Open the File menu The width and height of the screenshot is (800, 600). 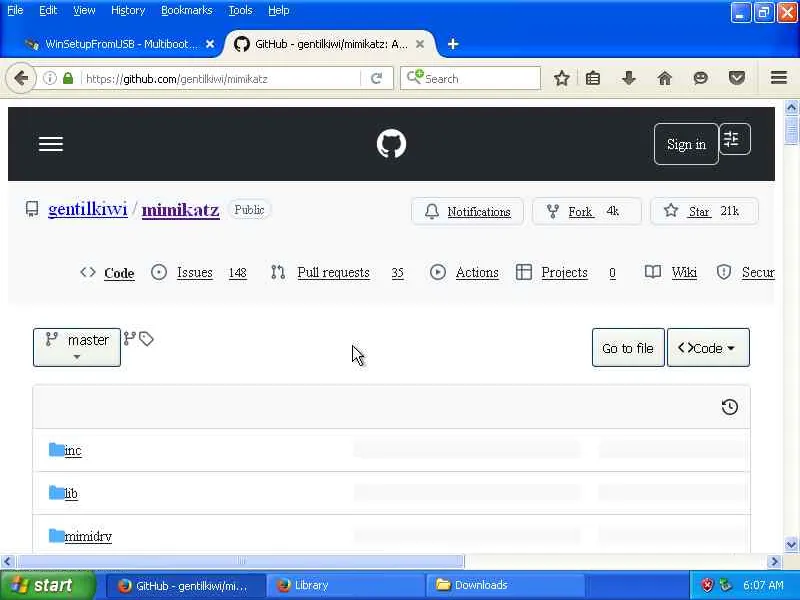click(x=15, y=10)
